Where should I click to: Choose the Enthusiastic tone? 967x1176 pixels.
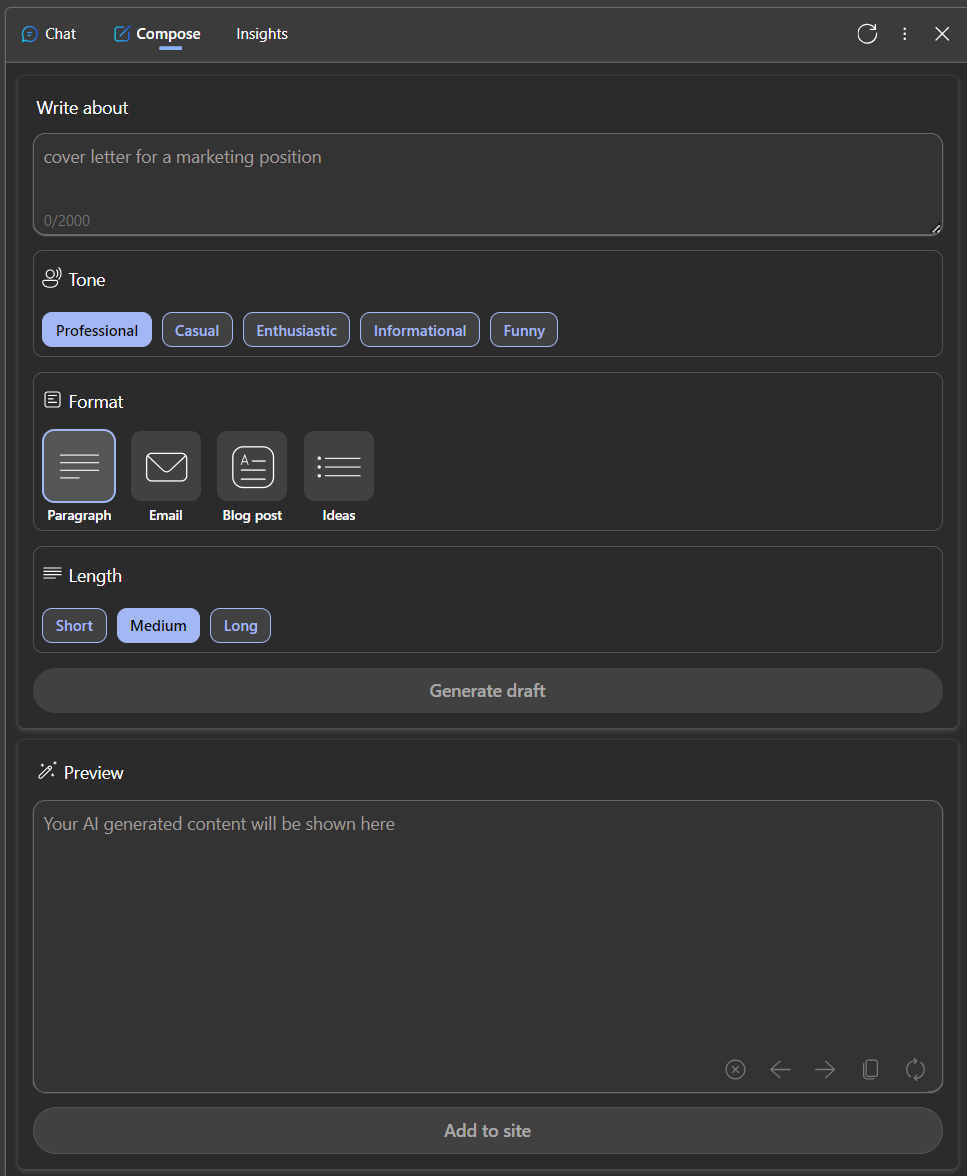click(x=296, y=330)
